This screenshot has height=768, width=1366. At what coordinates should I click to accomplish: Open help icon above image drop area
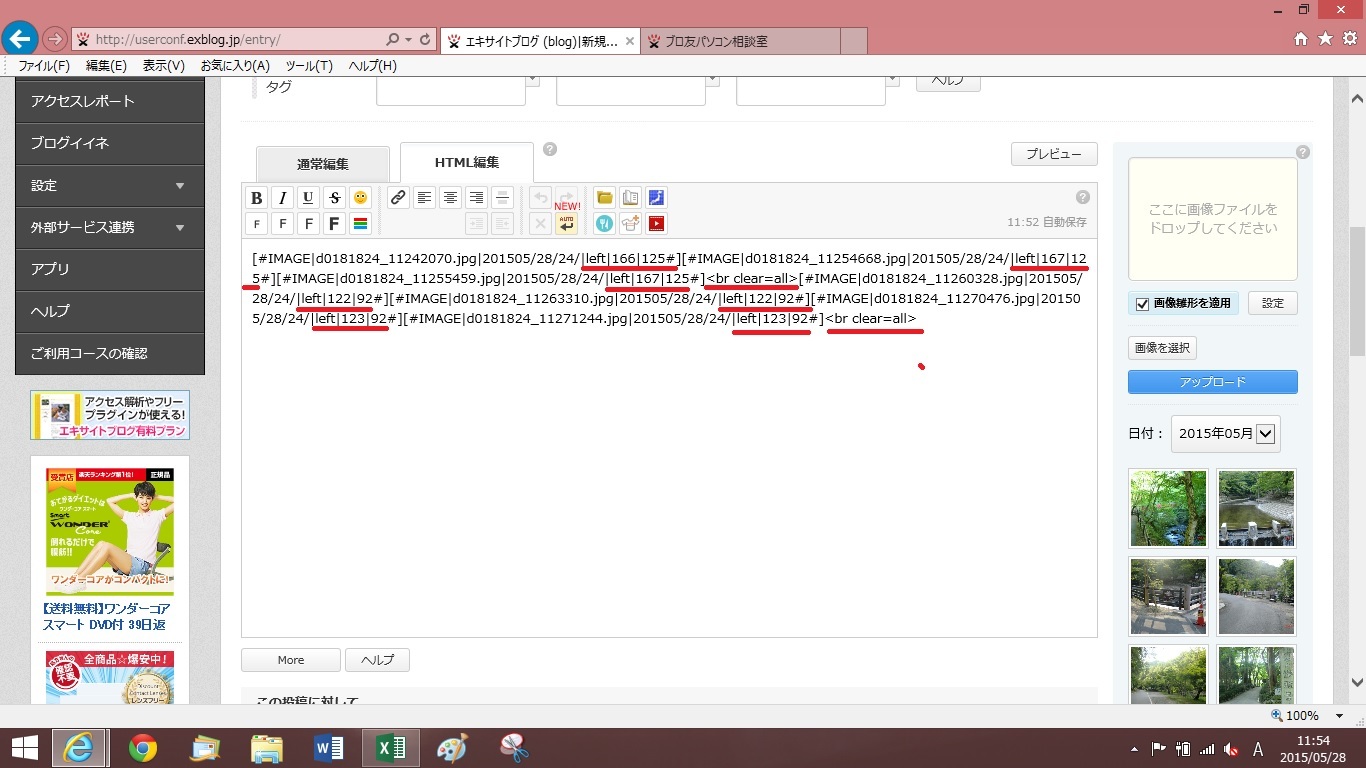[x=1302, y=152]
